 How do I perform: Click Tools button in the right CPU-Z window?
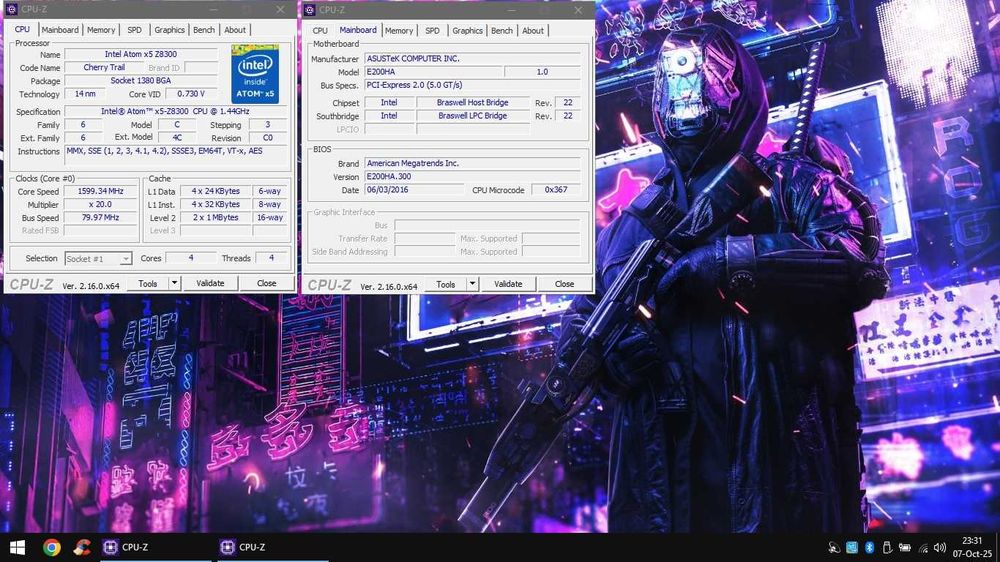(x=446, y=284)
